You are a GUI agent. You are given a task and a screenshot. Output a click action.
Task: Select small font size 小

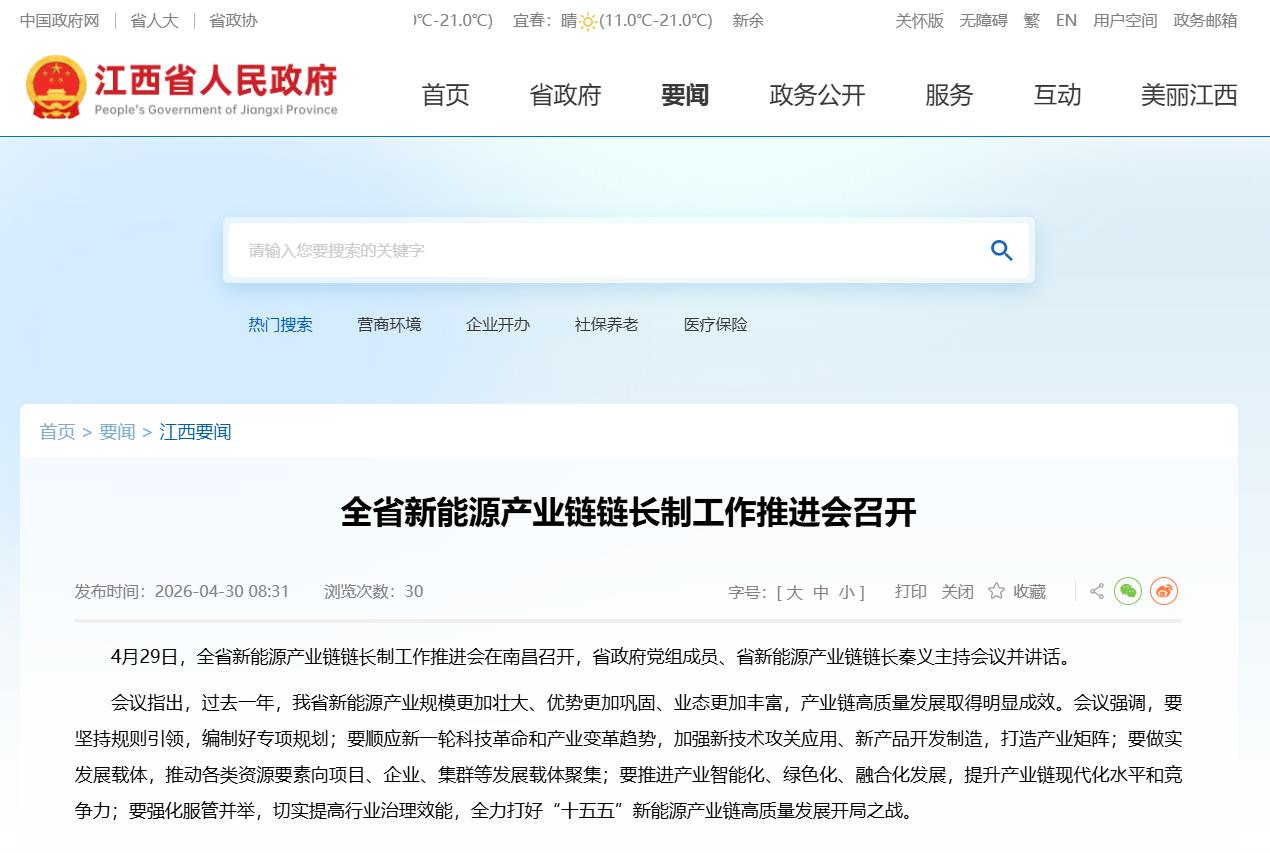tap(846, 592)
